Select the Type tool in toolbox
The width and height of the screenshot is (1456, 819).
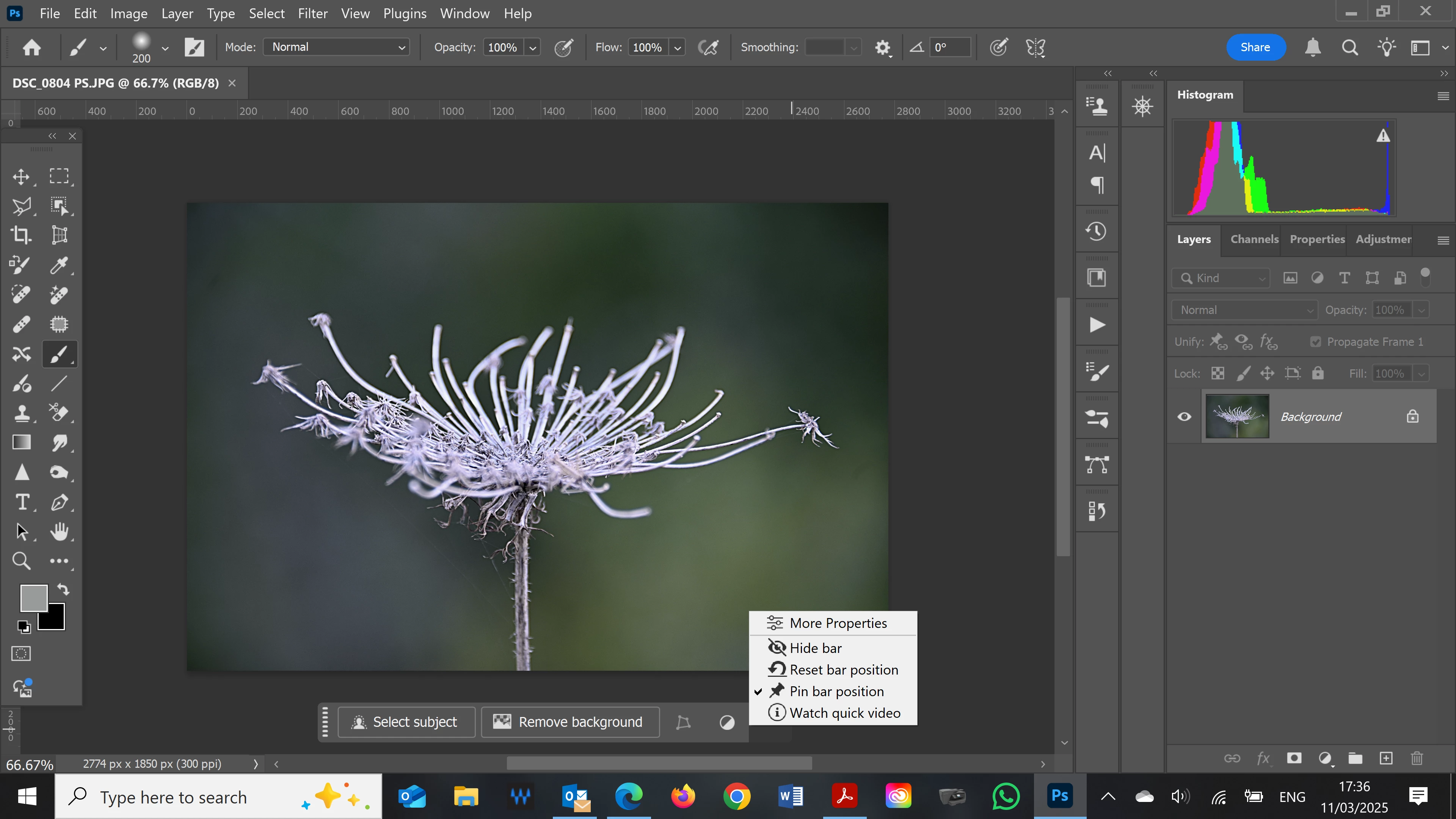22,502
